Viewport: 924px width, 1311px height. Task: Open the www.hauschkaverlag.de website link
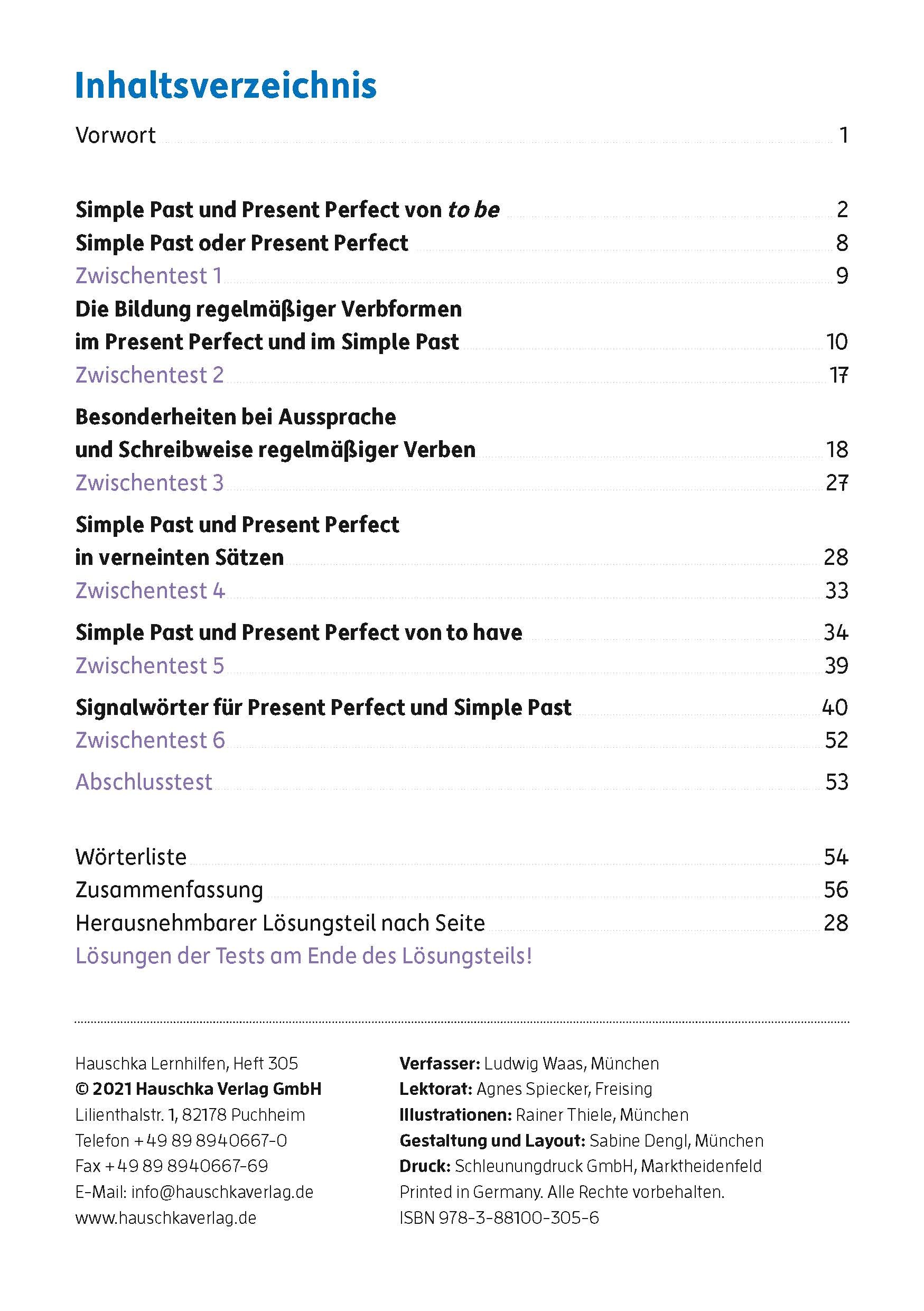(165, 1217)
